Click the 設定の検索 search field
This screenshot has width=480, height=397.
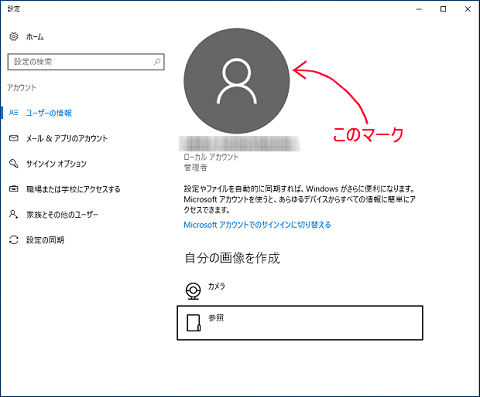tap(86, 62)
